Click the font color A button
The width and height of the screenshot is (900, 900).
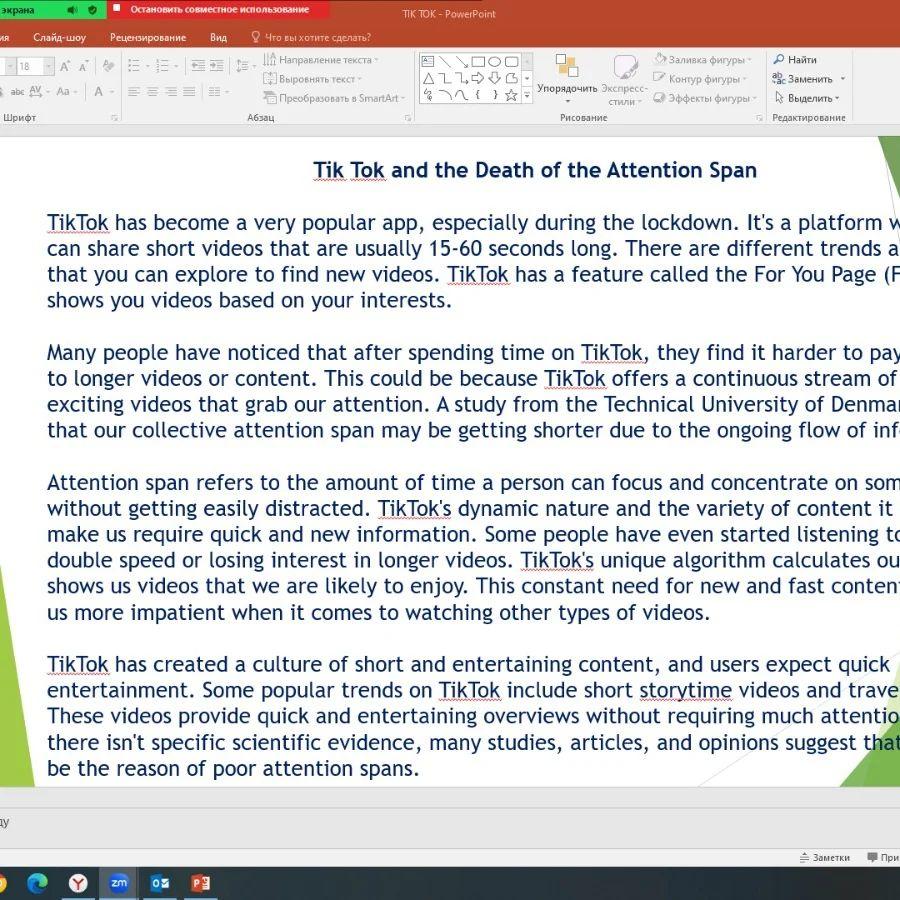pos(99,92)
